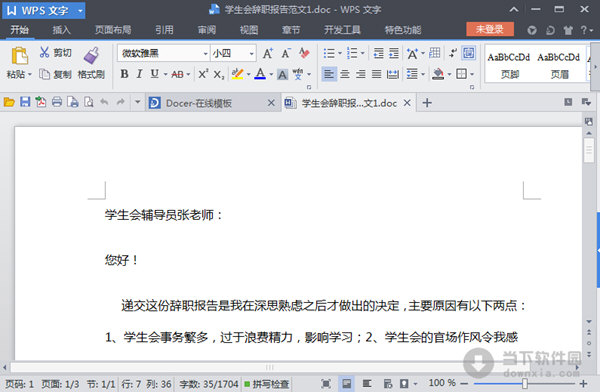Click the Copy (复制) button
The image size is (600, 392).
click(x=55, y=74)
